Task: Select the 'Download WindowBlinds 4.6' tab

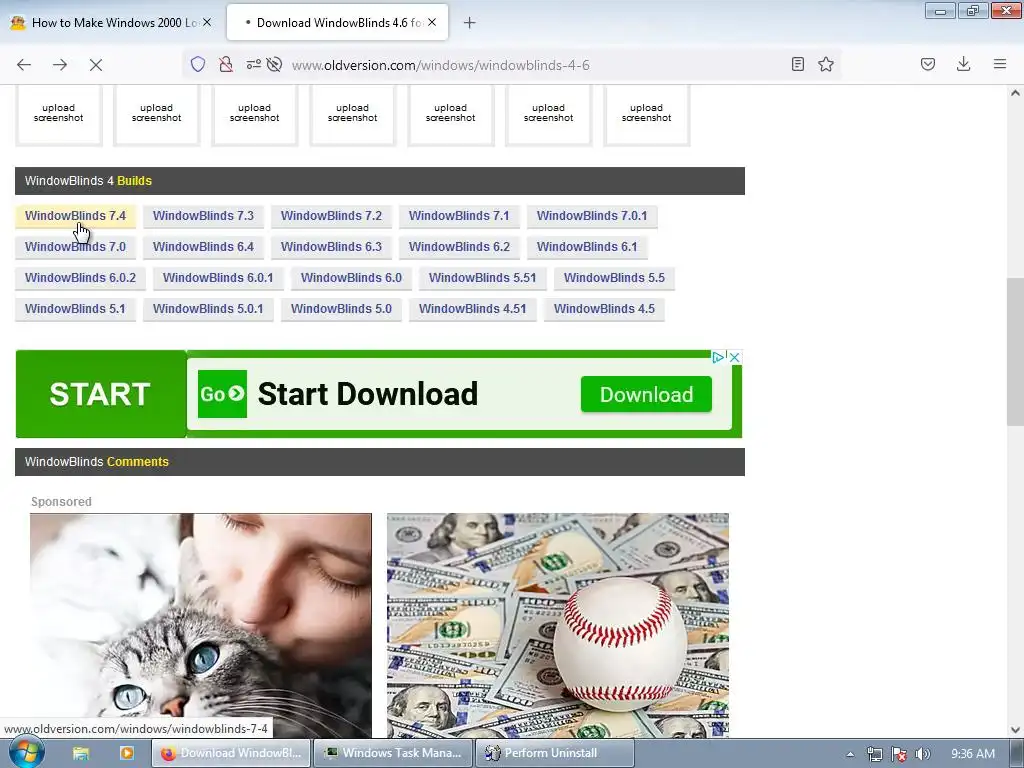Action: [x=337, y=23]
